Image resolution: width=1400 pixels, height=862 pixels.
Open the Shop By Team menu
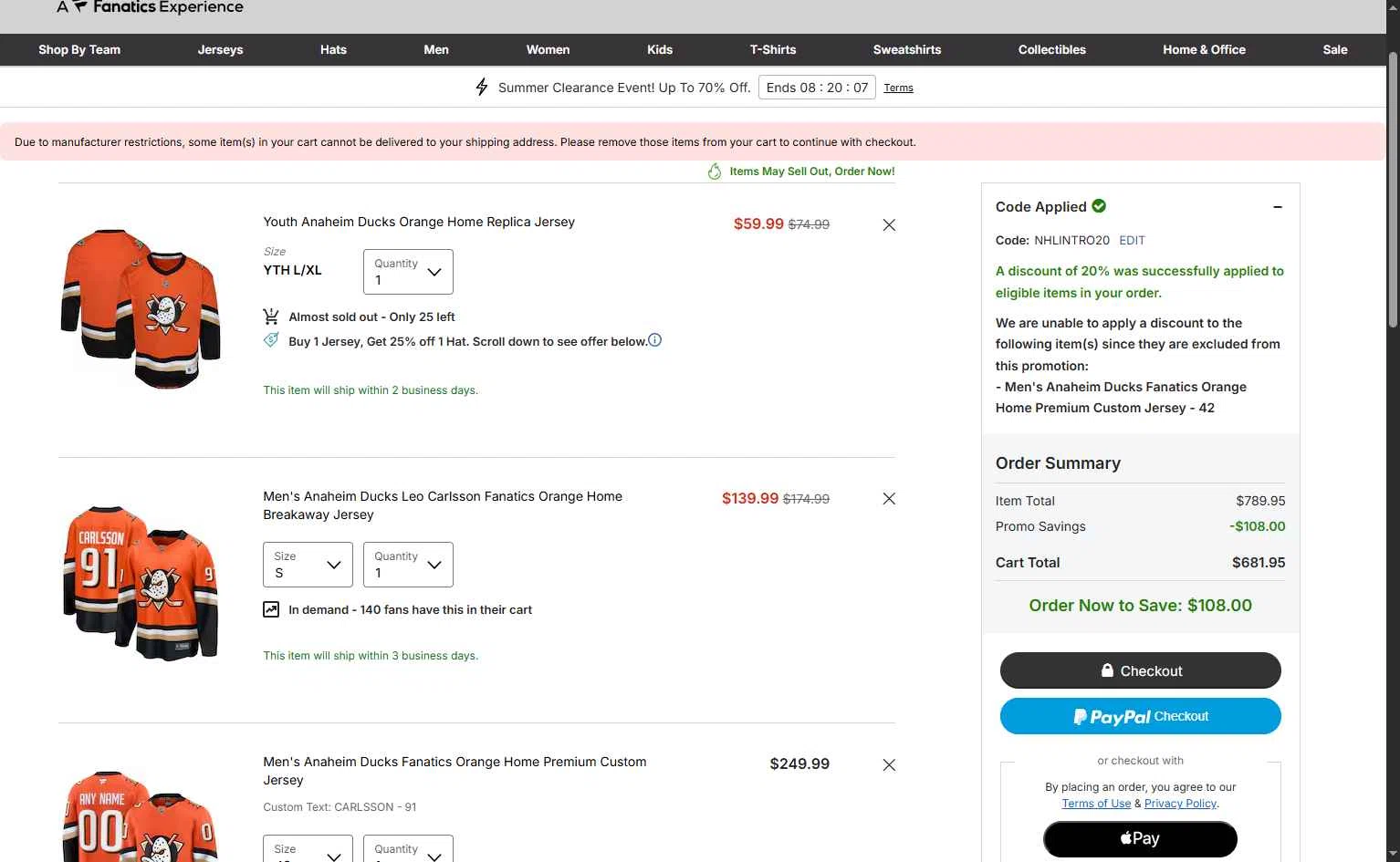pyautogui.click(x=79, y=50)
